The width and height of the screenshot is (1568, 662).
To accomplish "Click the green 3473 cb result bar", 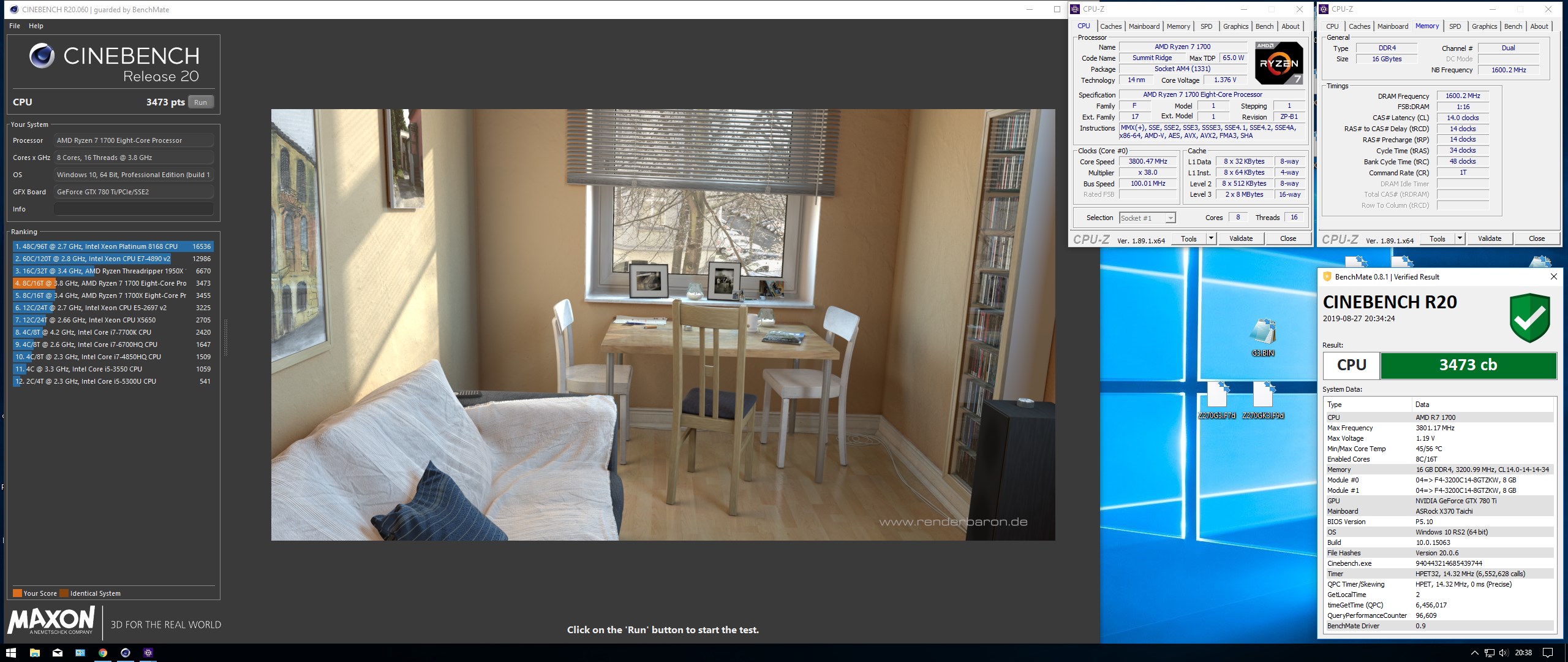I will (x=1468, y=365).
